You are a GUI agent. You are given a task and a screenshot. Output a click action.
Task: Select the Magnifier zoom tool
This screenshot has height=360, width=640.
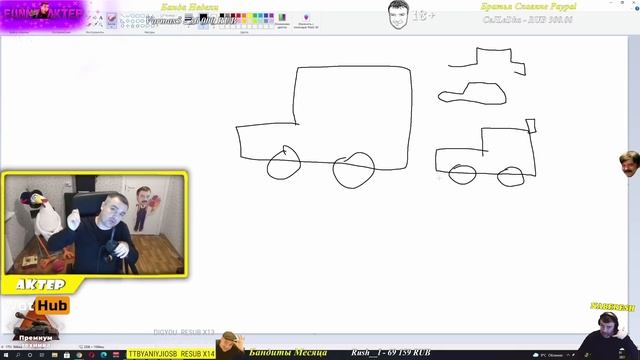click(101, 24)
